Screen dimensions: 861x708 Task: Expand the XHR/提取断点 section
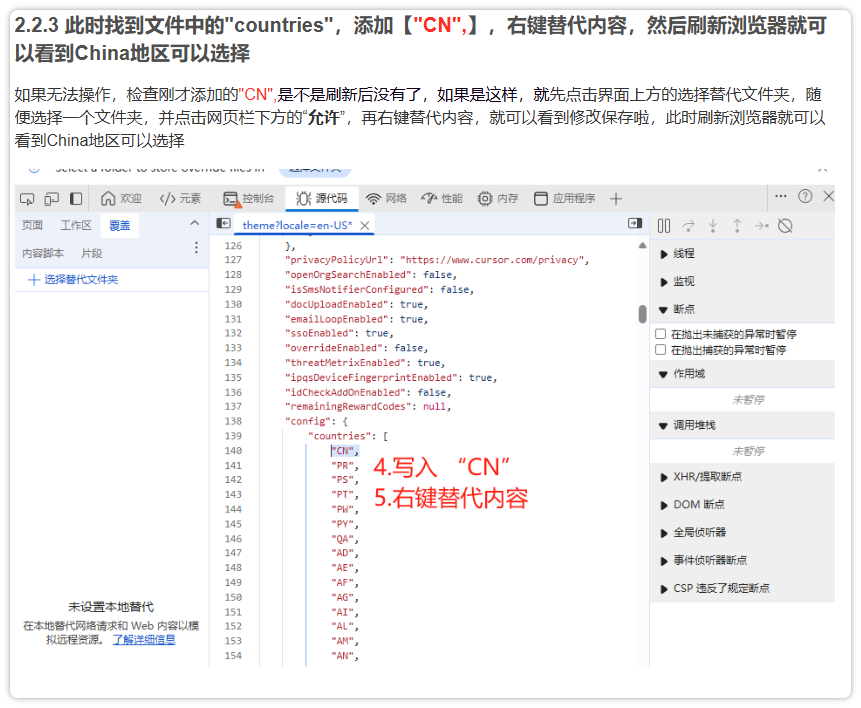click(706, 477)
